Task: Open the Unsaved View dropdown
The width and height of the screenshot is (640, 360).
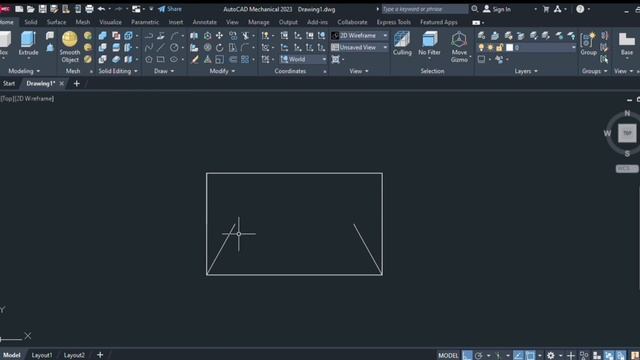Action: point(359,48)
